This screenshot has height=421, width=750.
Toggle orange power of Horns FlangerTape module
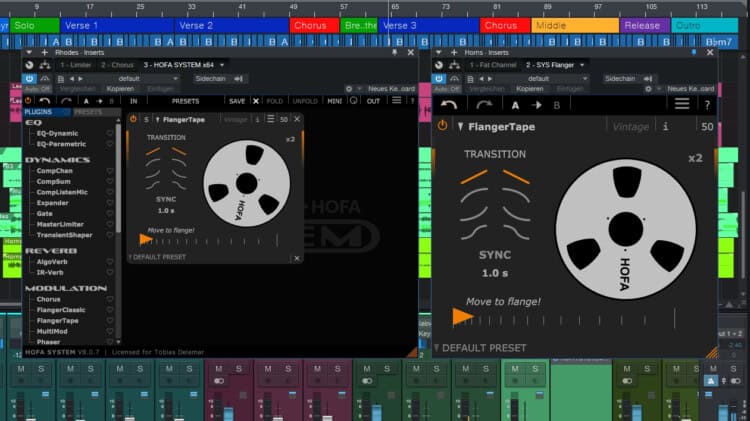tap(442, 126)
